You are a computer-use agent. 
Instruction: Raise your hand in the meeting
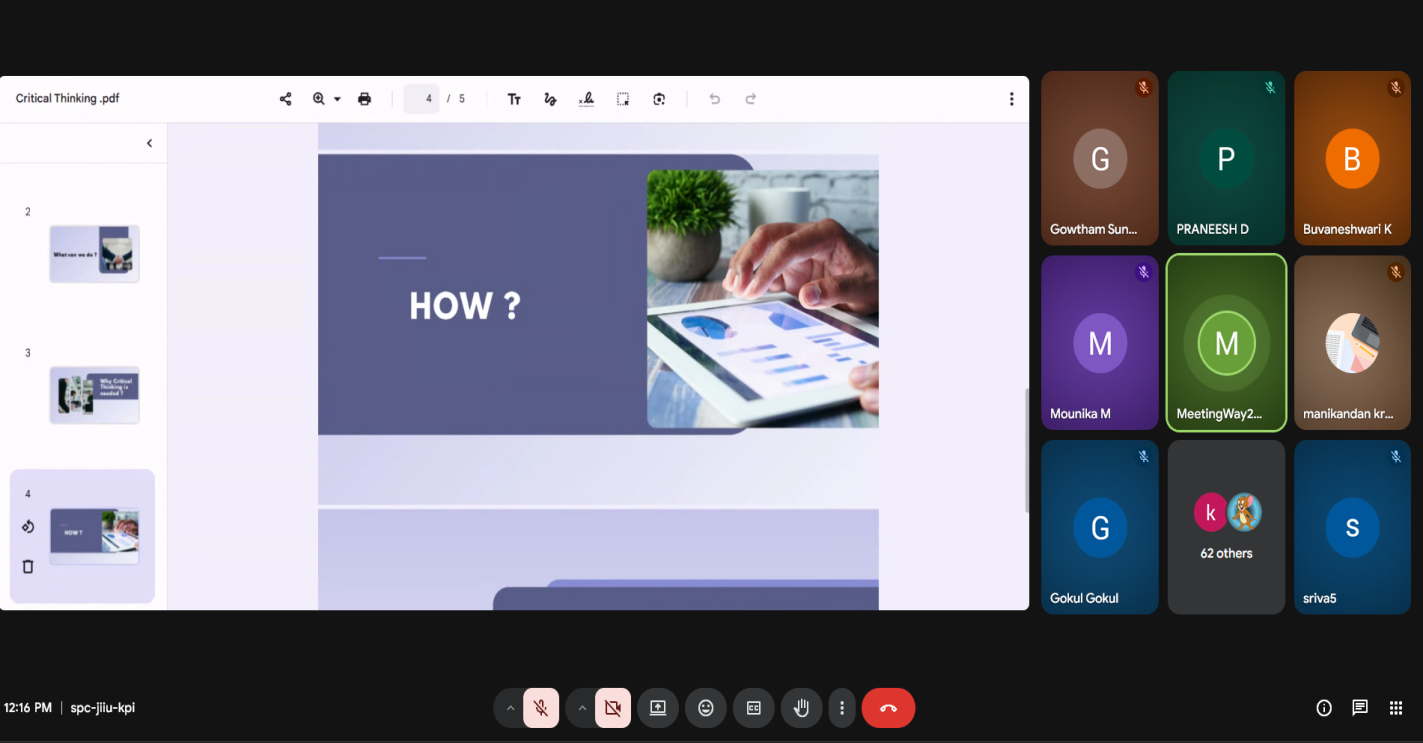(x=801, y=708)
